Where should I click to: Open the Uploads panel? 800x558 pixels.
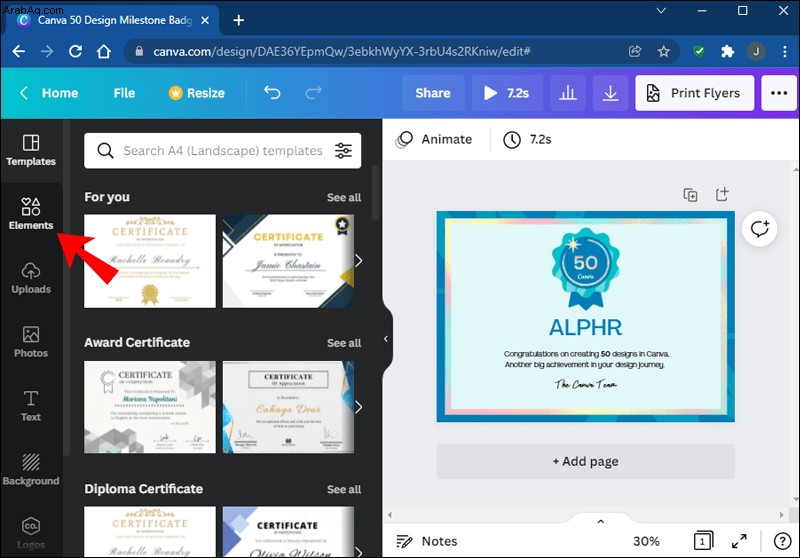[x=31, y=278]
